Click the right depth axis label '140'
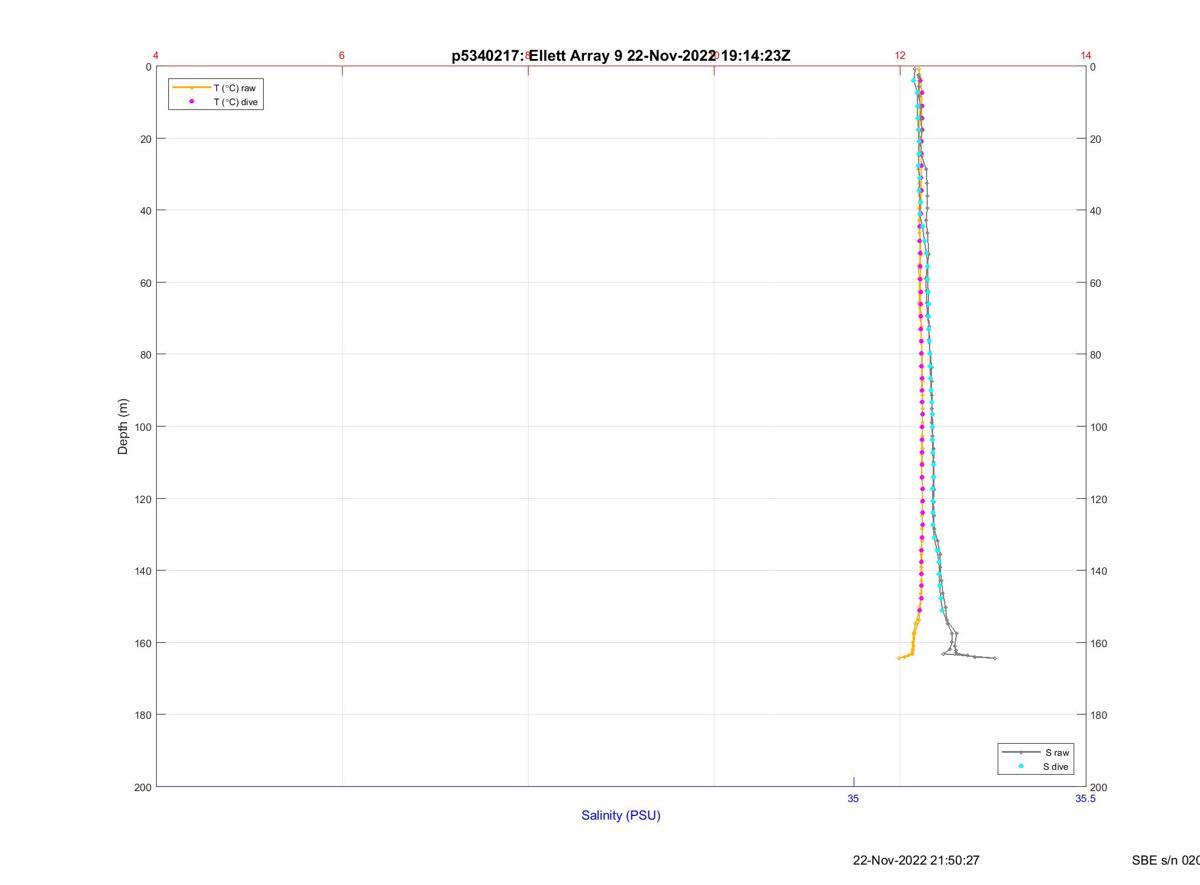This screenshot has height=885, width=1200. 1099,571
